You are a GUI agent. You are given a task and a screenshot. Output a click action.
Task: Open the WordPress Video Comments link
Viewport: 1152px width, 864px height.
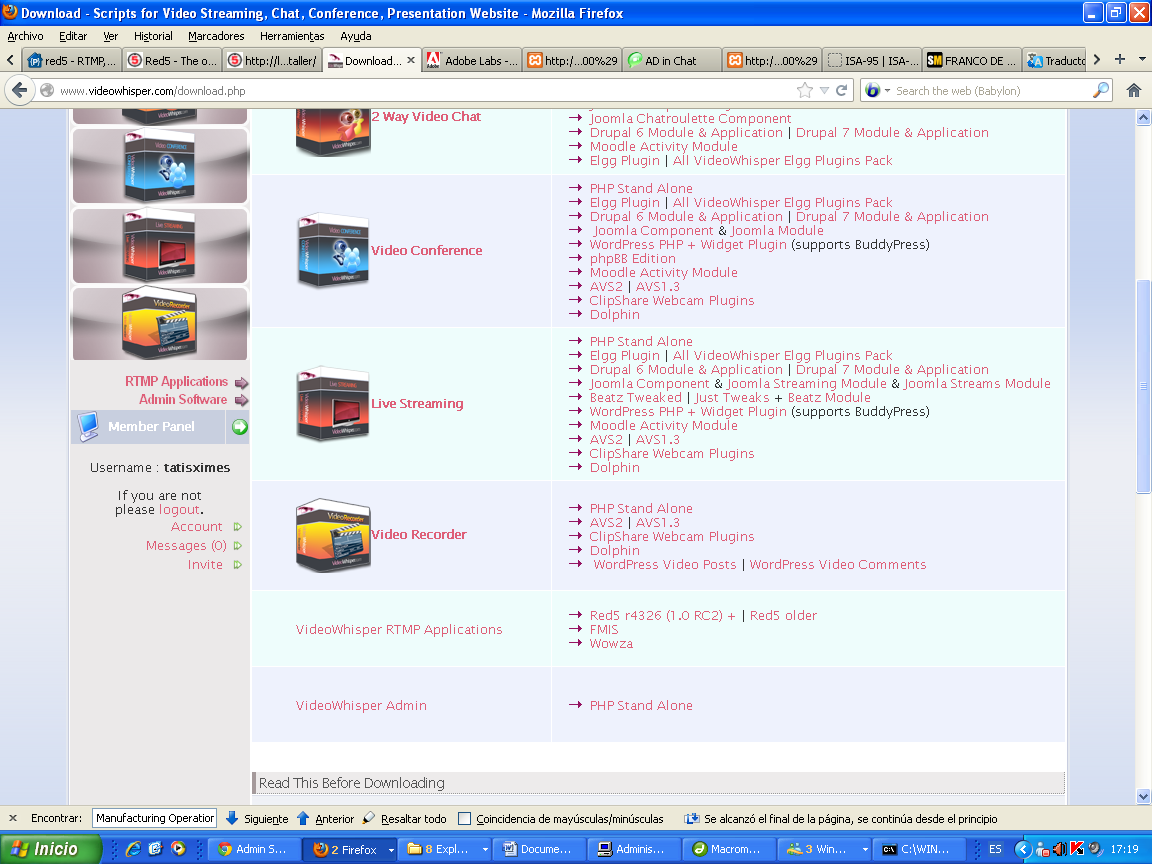[x=838, y=564]
